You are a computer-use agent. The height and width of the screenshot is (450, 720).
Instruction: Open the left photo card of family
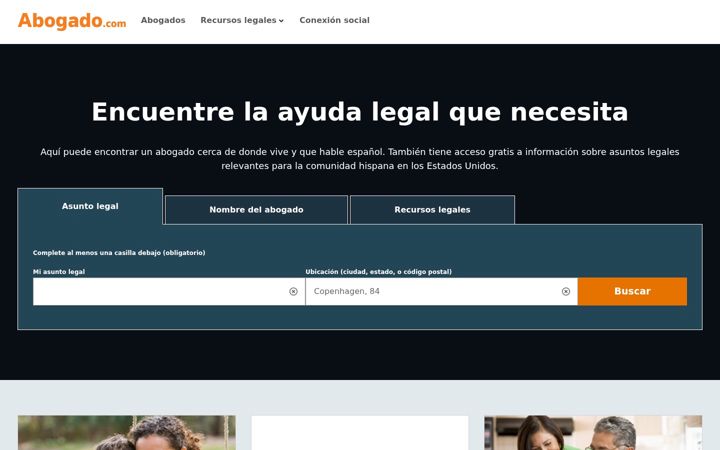pos(127,433)
